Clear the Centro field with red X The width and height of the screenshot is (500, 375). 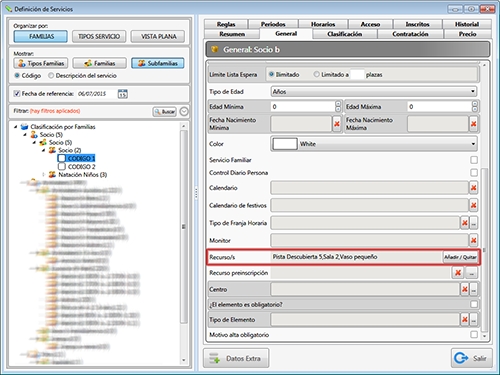click(x=465, y=289)
